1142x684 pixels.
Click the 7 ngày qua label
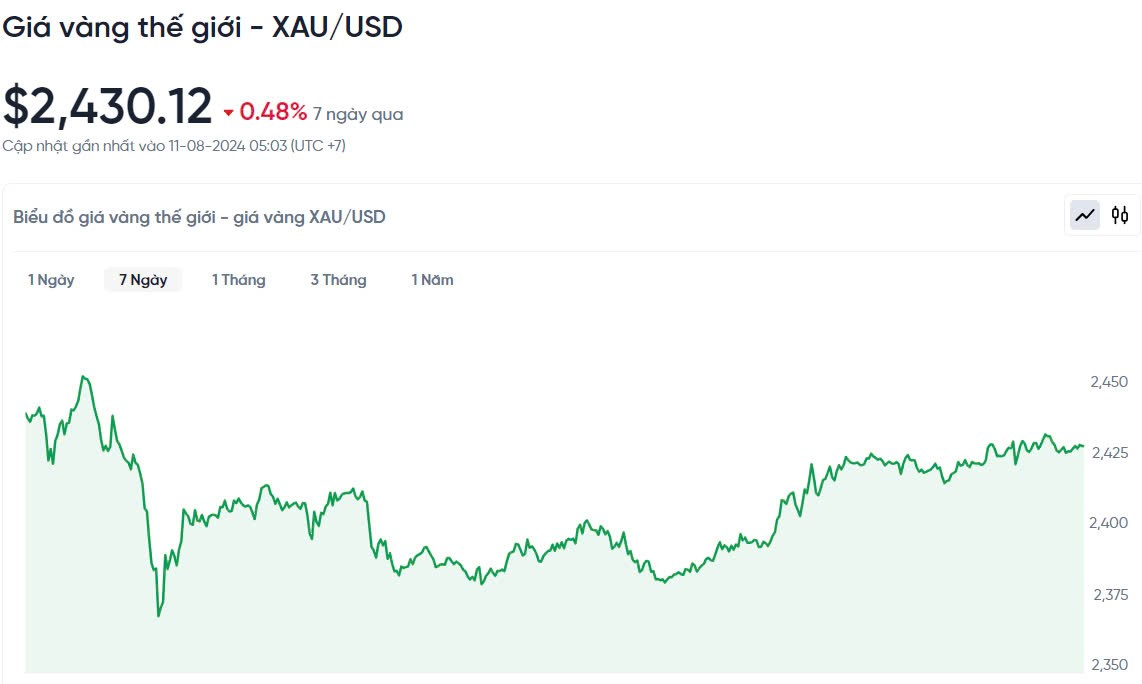[358, 114]
